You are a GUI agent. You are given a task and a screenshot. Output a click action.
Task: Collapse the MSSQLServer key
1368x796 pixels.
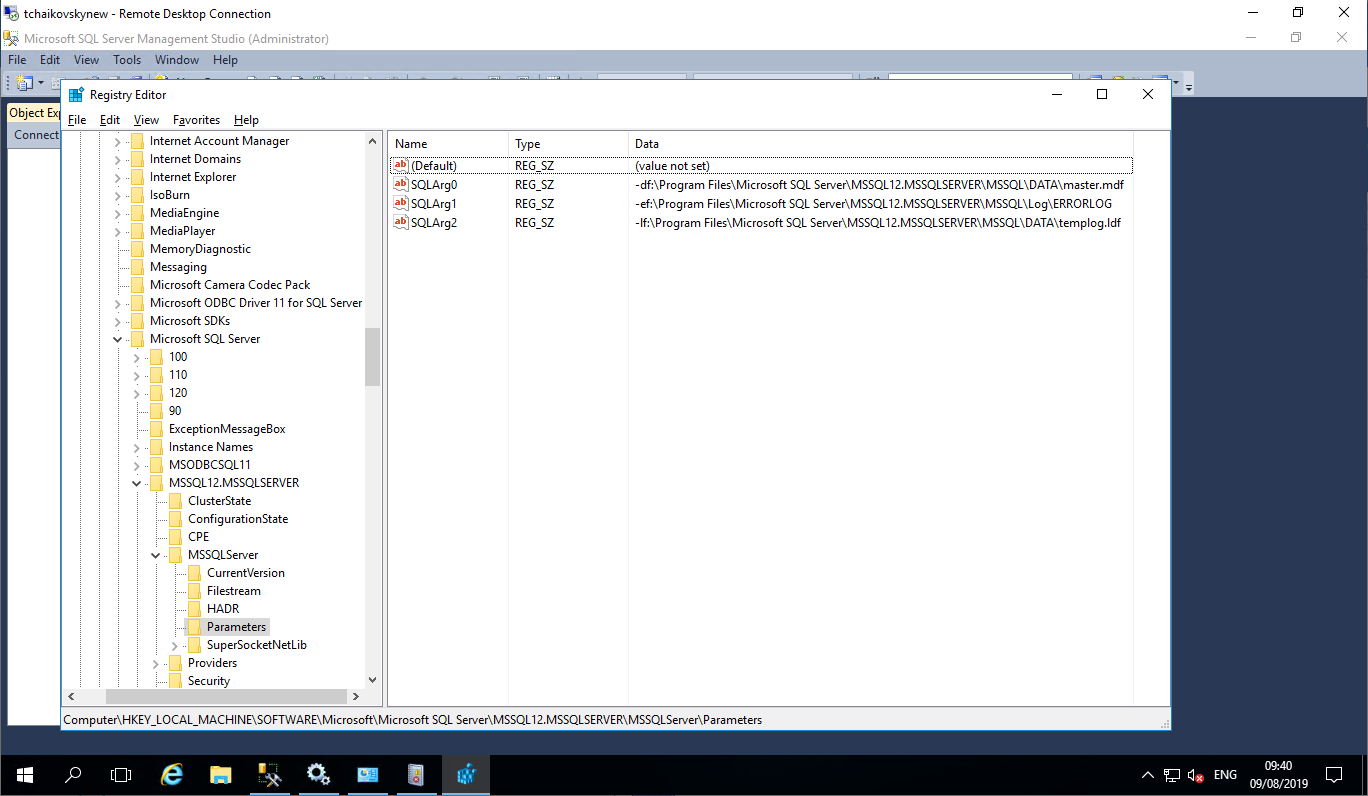[x=156, y=555]
